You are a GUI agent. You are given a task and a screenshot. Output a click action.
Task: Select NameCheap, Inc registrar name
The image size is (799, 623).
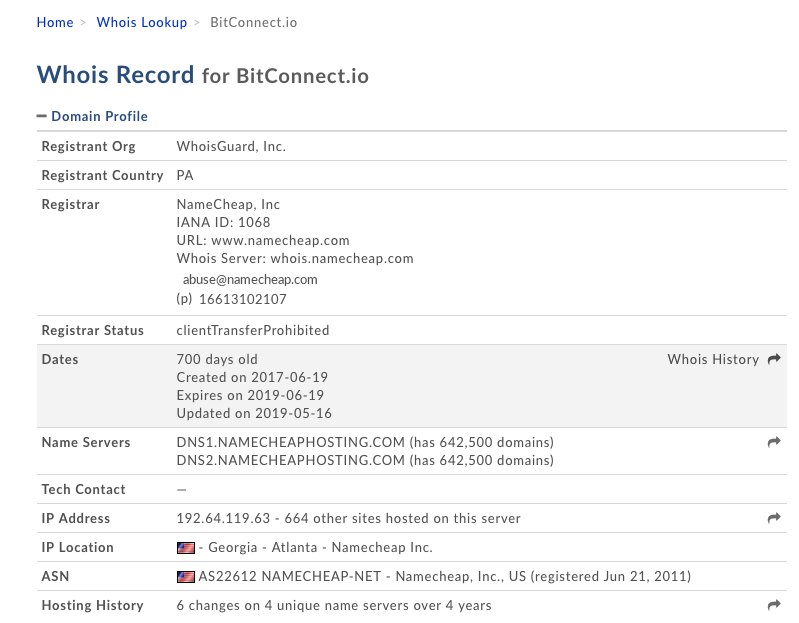228,204
